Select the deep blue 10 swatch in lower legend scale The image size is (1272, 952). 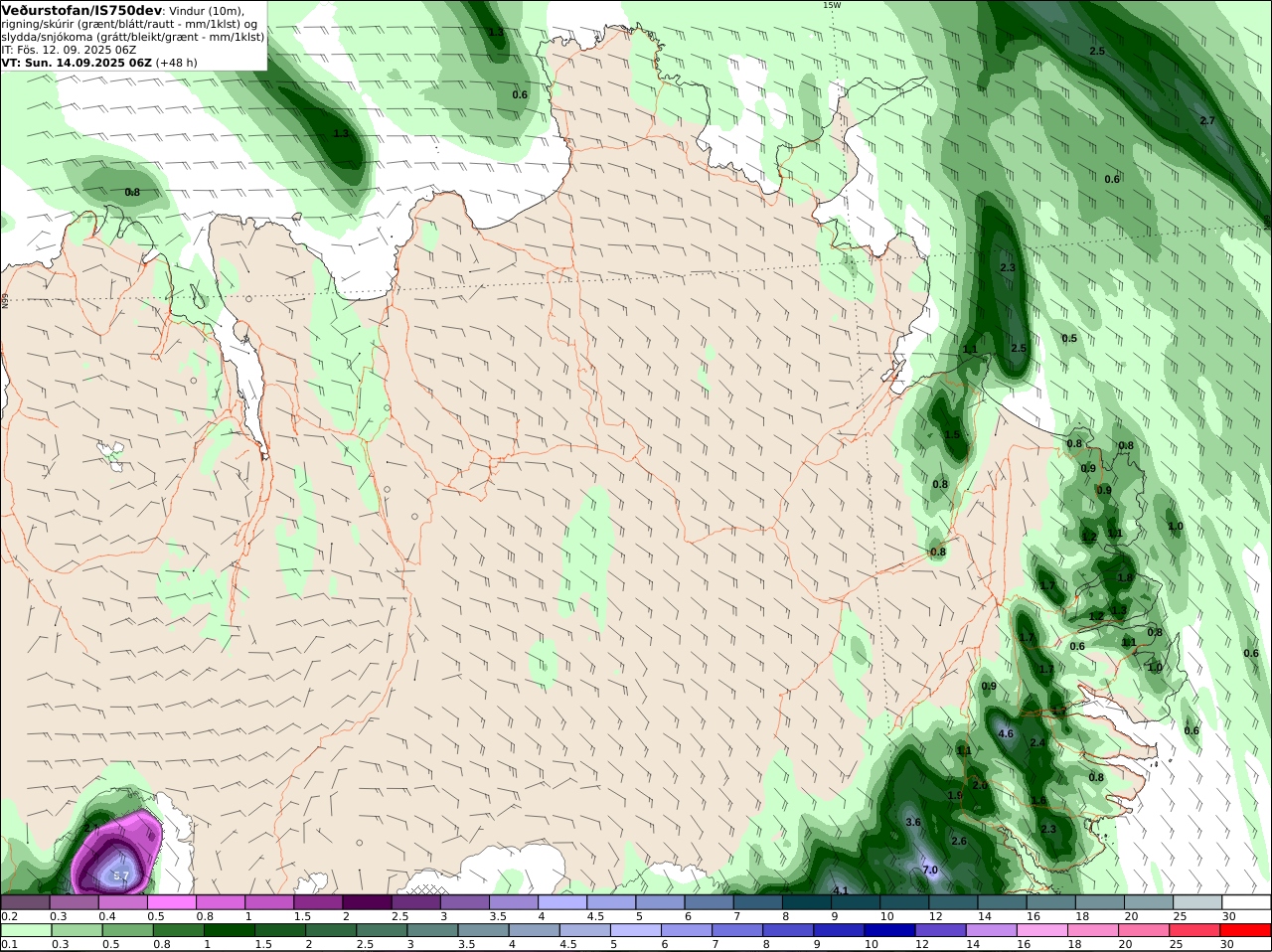click(890, 931)
